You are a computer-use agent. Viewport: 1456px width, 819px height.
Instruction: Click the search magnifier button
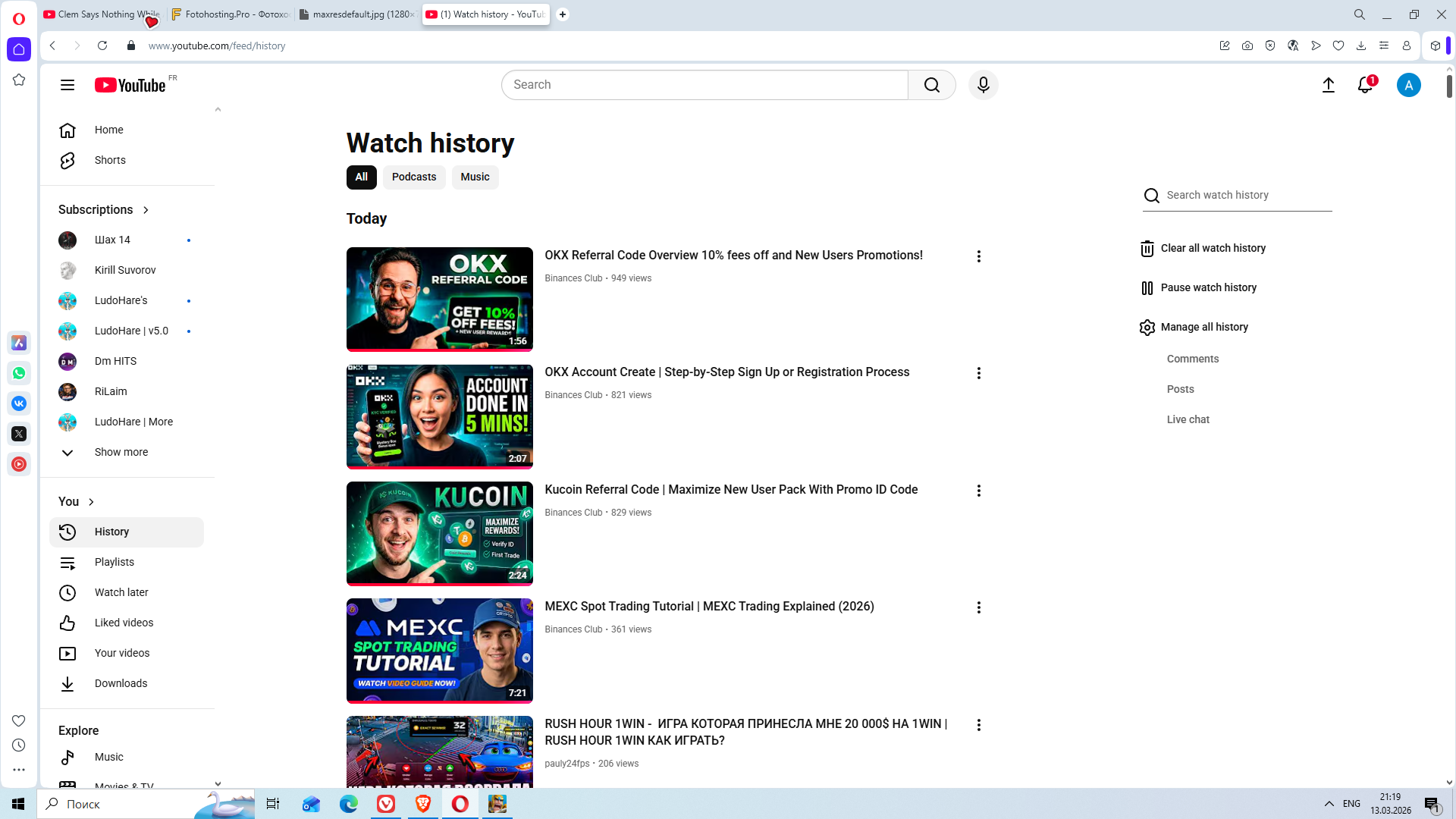pyautogui.click(x=931, y=85)
